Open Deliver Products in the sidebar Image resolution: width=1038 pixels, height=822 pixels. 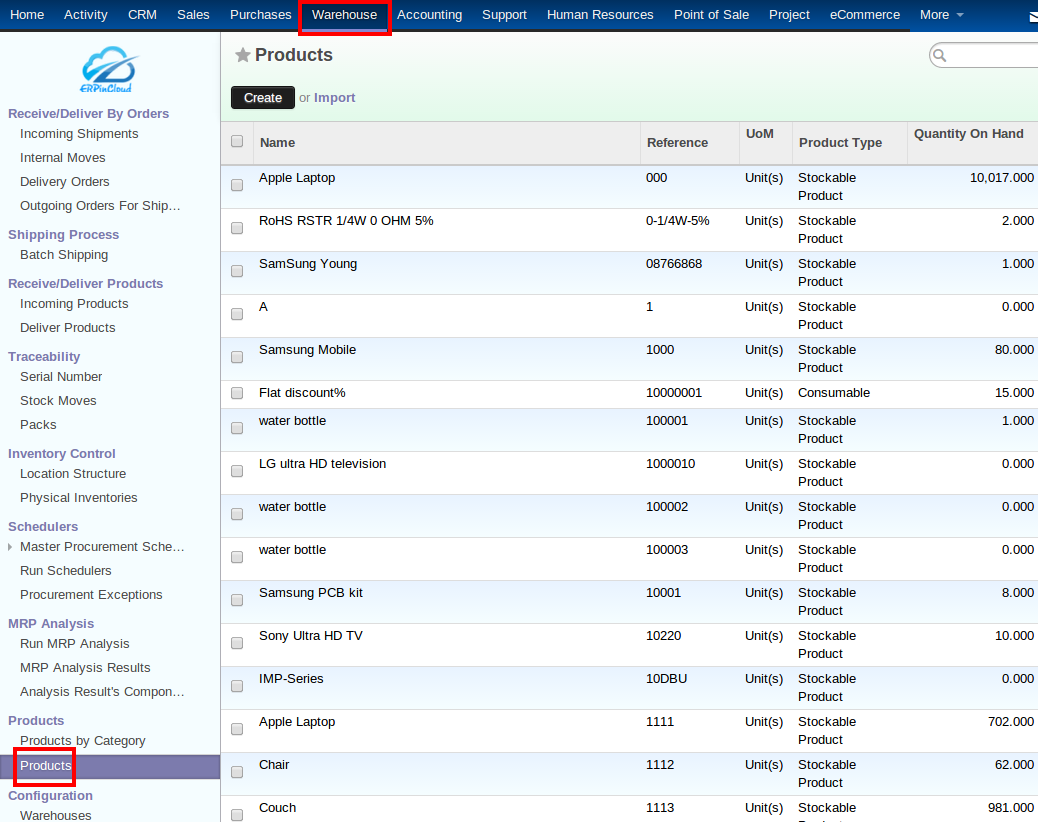68,328
